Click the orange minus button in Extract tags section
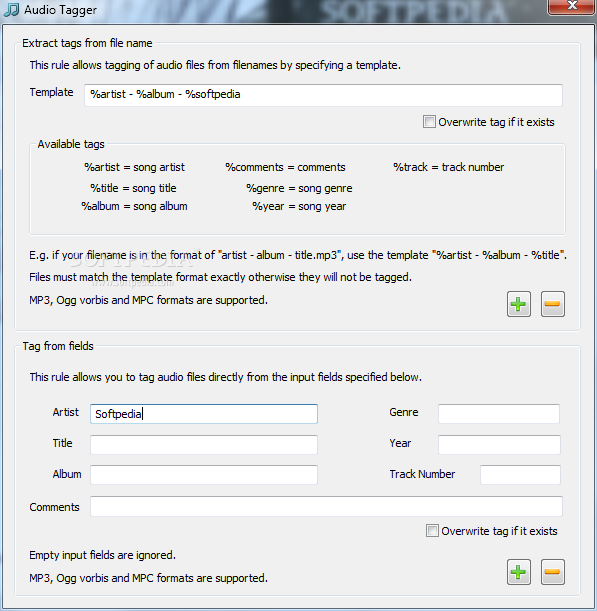Screen dimensions: 597x611 coord(553,304)
